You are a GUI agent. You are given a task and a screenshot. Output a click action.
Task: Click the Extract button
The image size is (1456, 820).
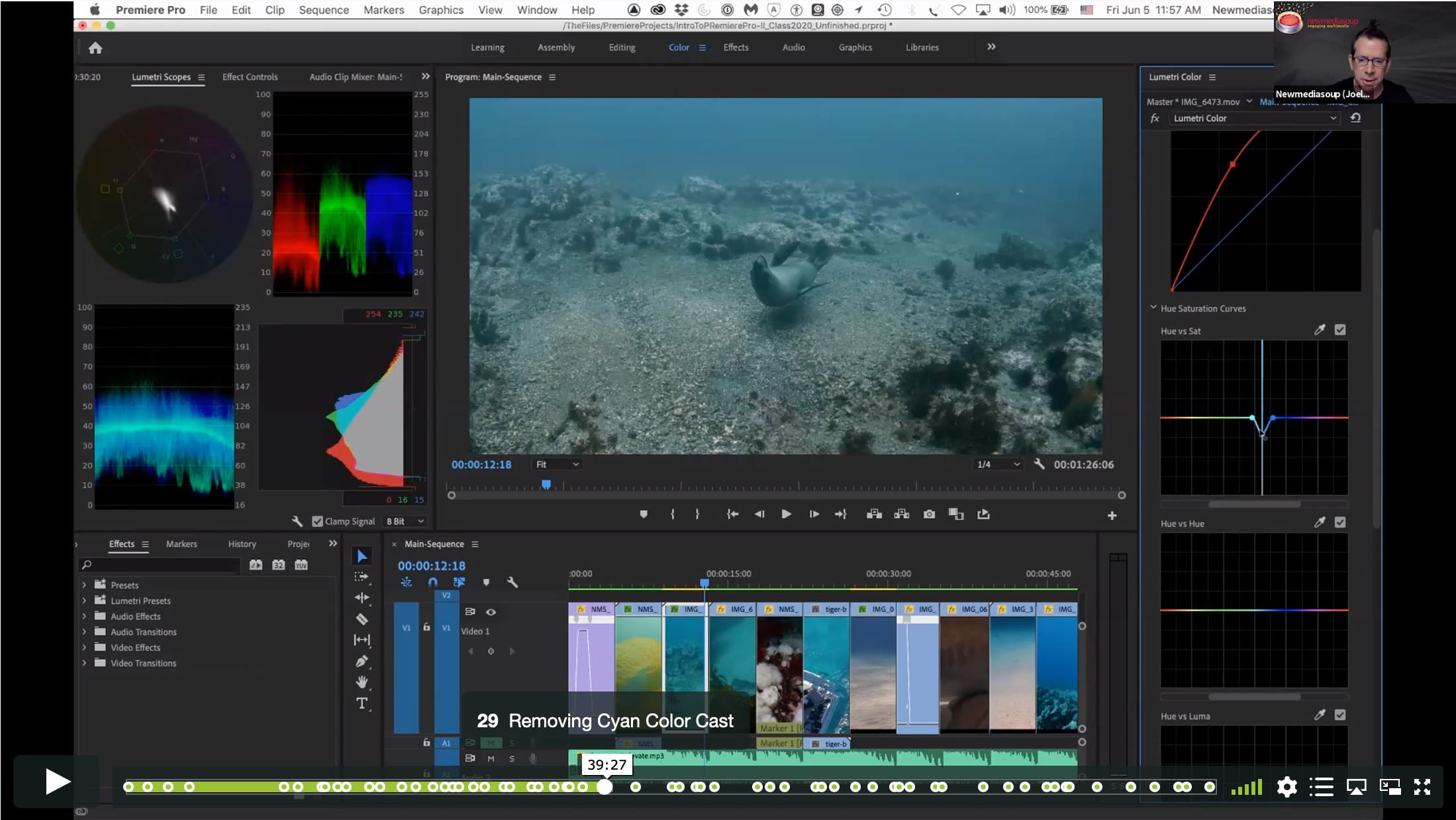901,514
